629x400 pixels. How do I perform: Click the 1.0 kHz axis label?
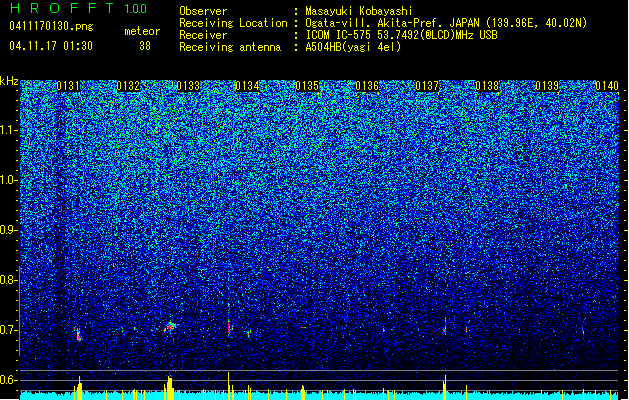tap(8, 180)
